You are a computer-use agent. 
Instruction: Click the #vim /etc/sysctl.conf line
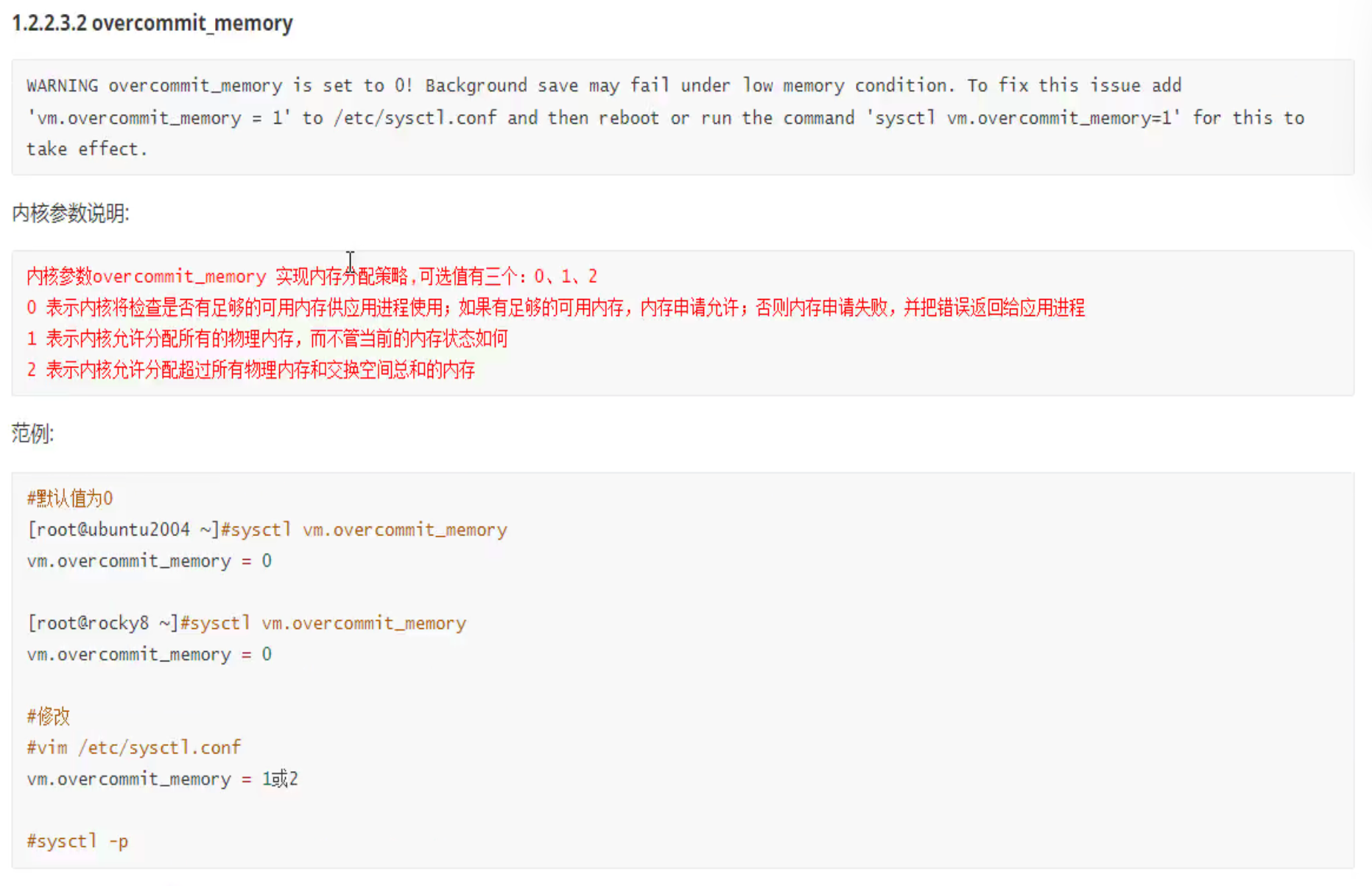coord(133,748)
